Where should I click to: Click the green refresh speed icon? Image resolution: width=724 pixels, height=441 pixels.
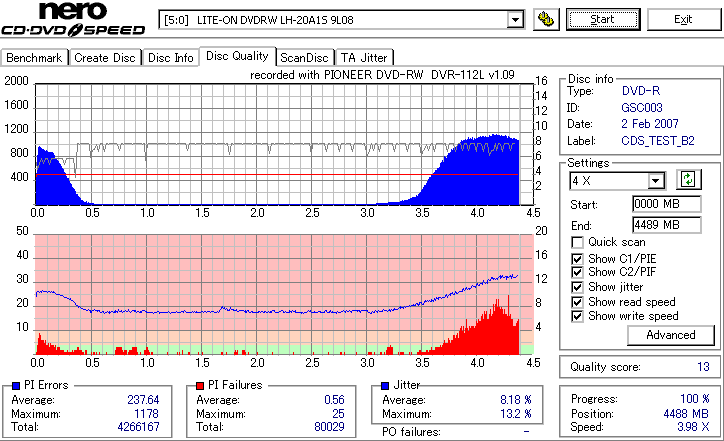click(x=688, y=179)
